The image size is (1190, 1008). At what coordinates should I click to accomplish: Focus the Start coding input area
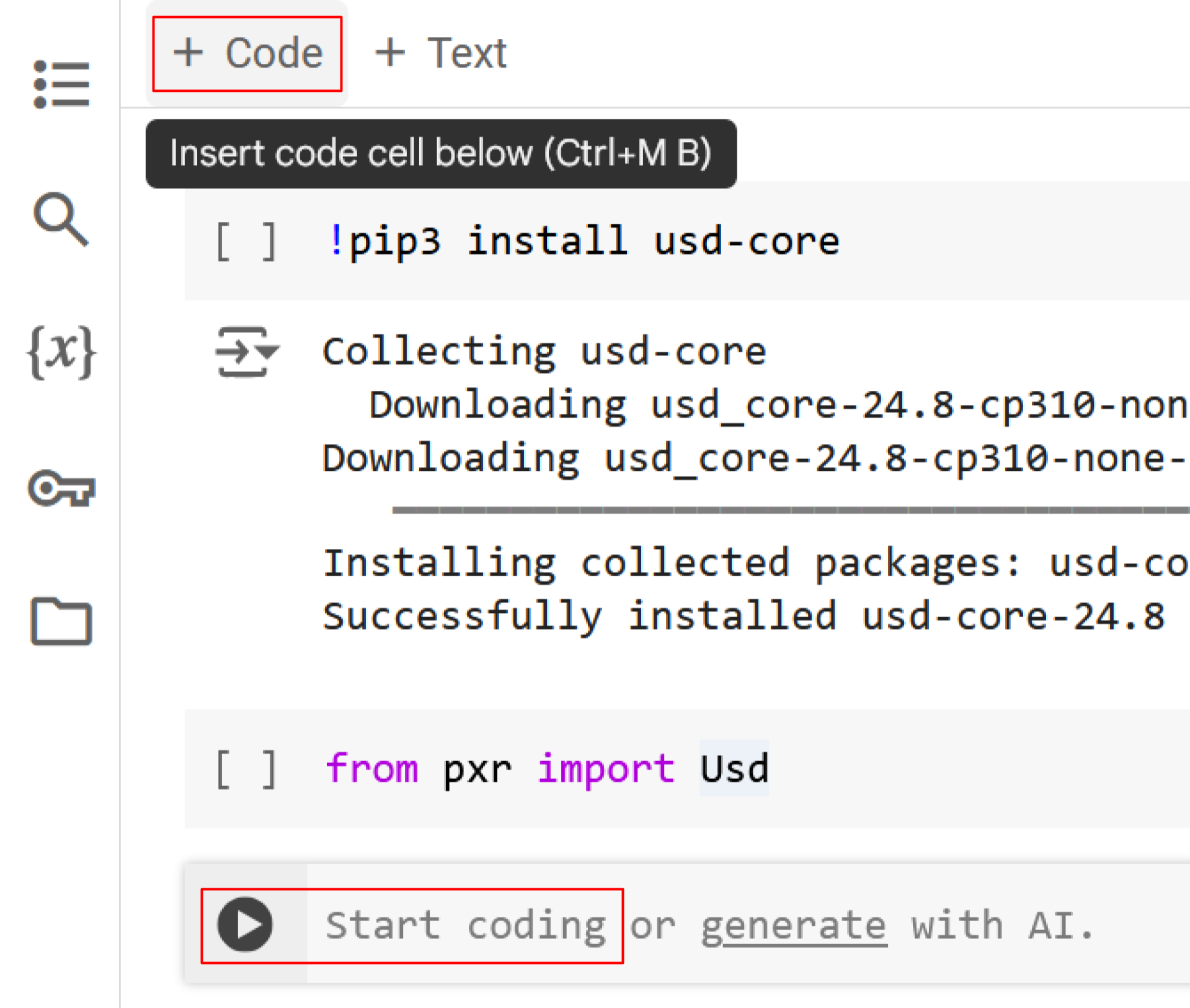465,925
